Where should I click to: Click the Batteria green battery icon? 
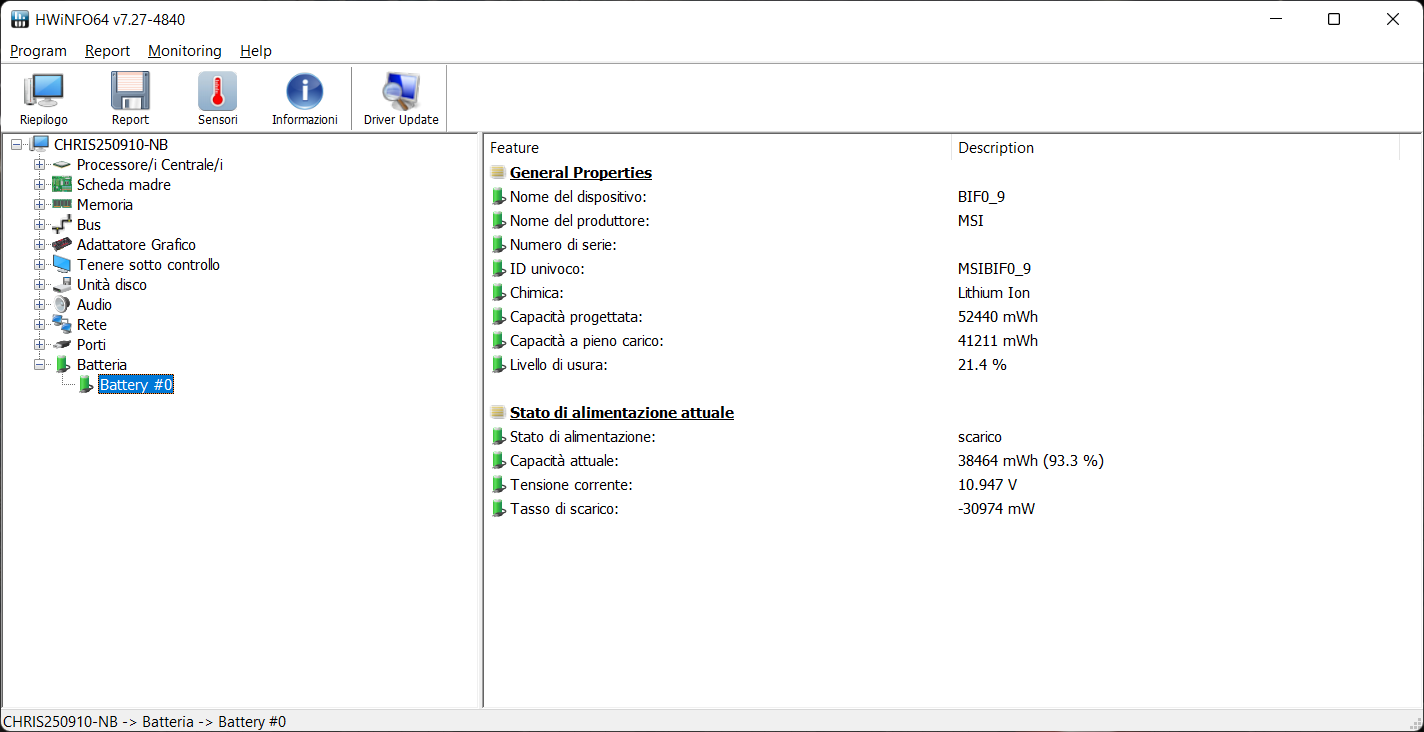(x=62, y=365)
